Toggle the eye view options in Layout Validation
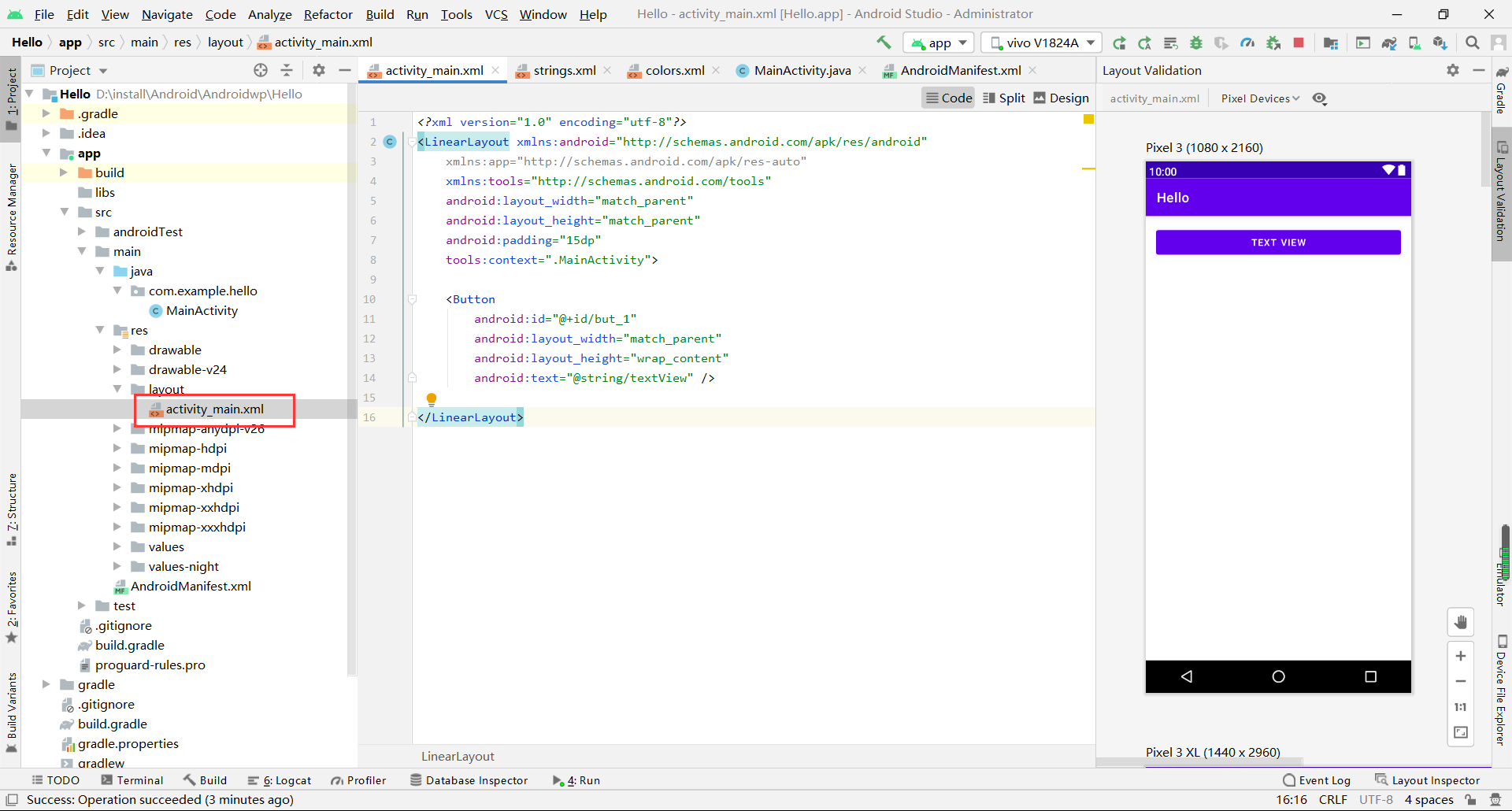 (x=1320, y=98)
